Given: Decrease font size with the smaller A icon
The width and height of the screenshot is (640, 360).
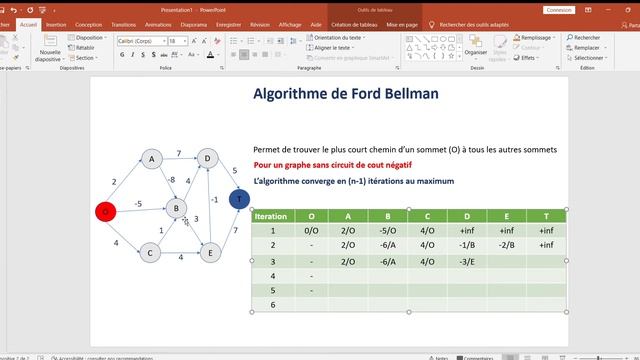Looking at the screenshot, I should [x=204, y=41].
